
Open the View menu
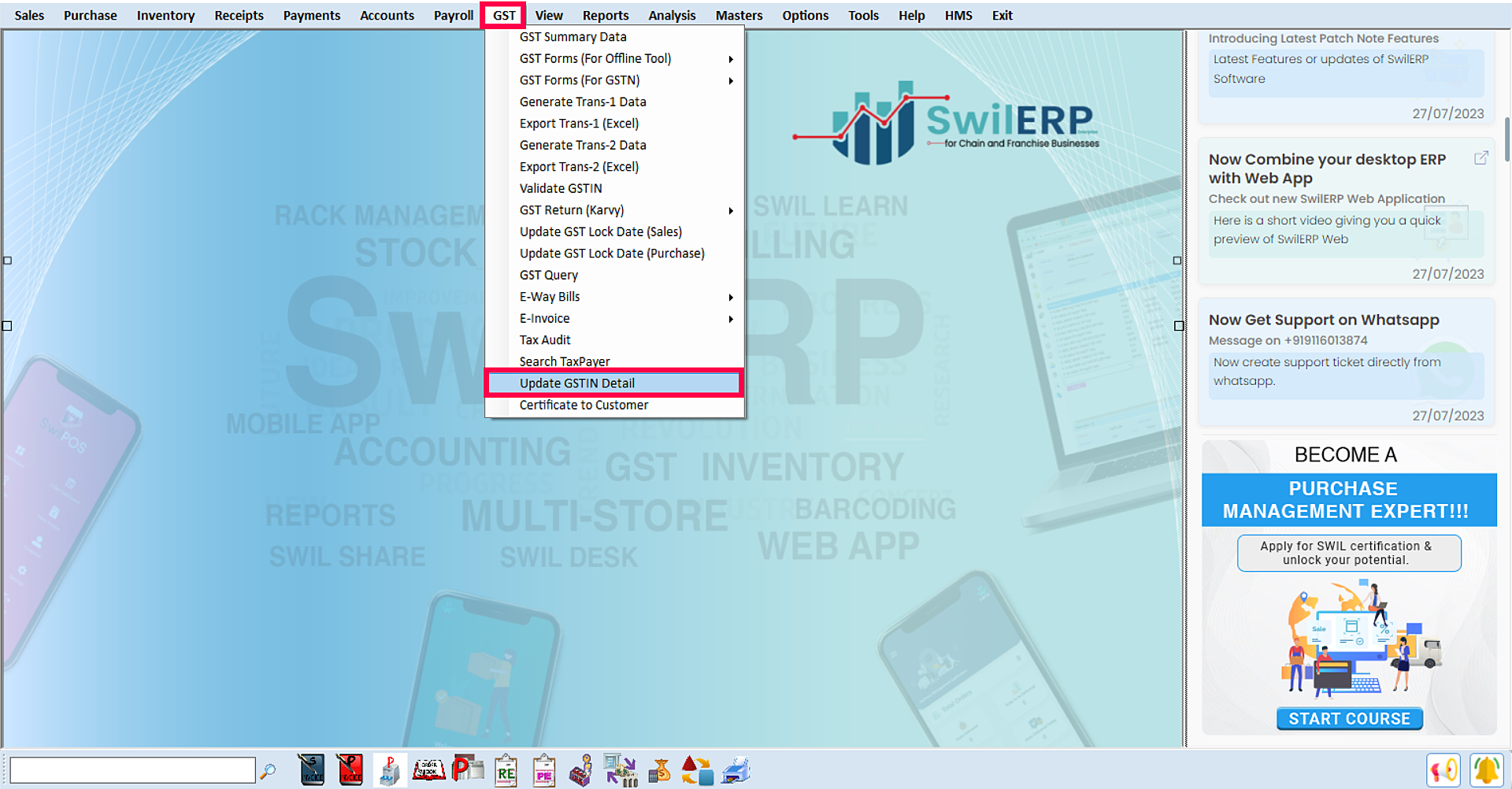click(x=549, y=15)
